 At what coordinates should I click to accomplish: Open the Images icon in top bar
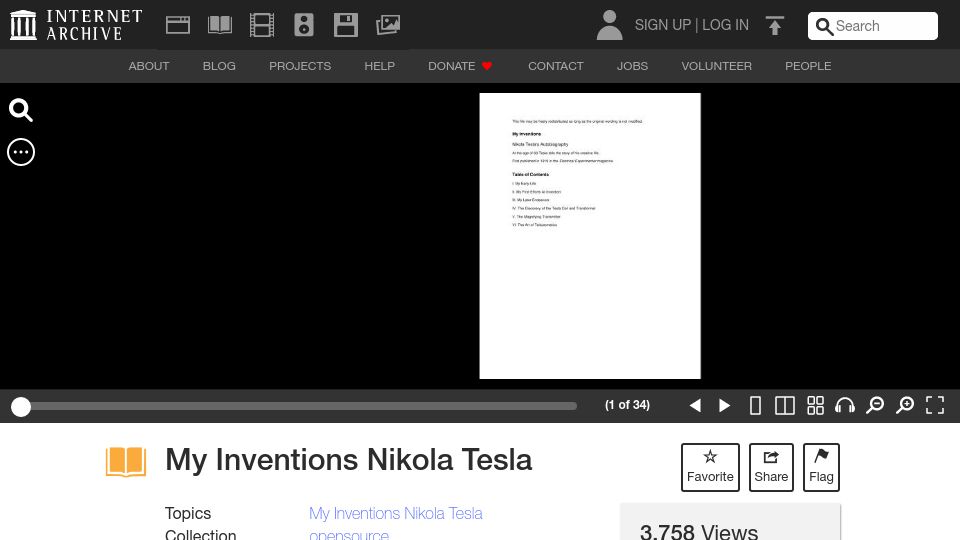[388, 25]
